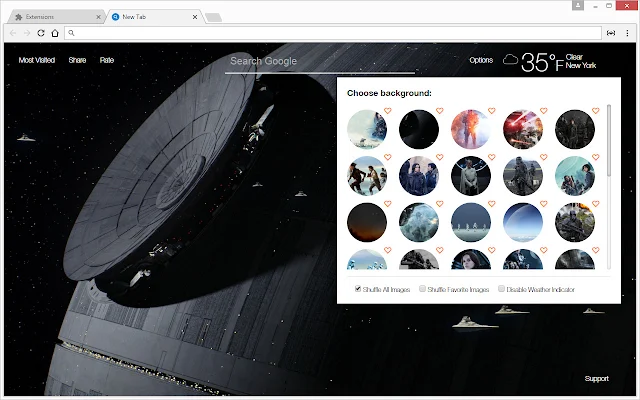Open the user profile icon in title bar
The width and height of the screenshot is (640, 400).
coord(578,5)
